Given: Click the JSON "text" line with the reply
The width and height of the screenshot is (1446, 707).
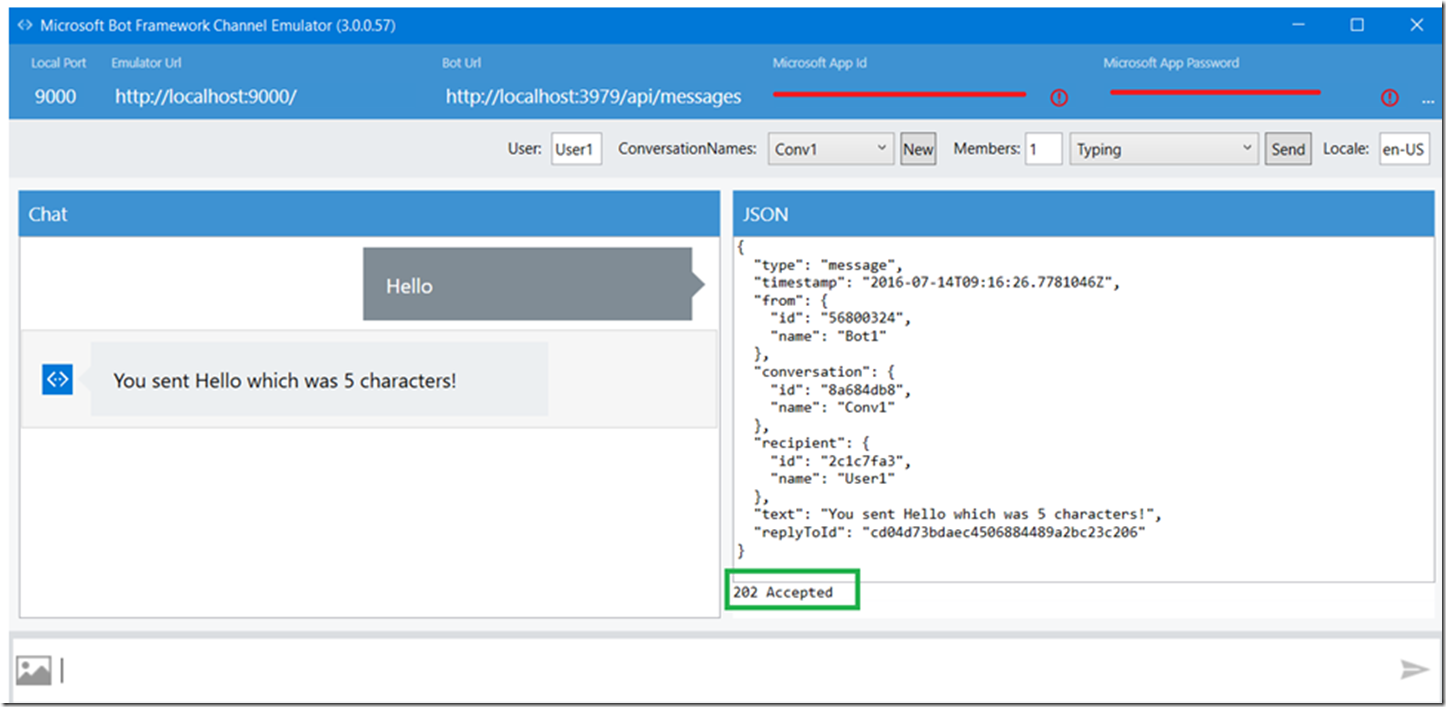Looking at the screenshot, I should coord(957,515).
